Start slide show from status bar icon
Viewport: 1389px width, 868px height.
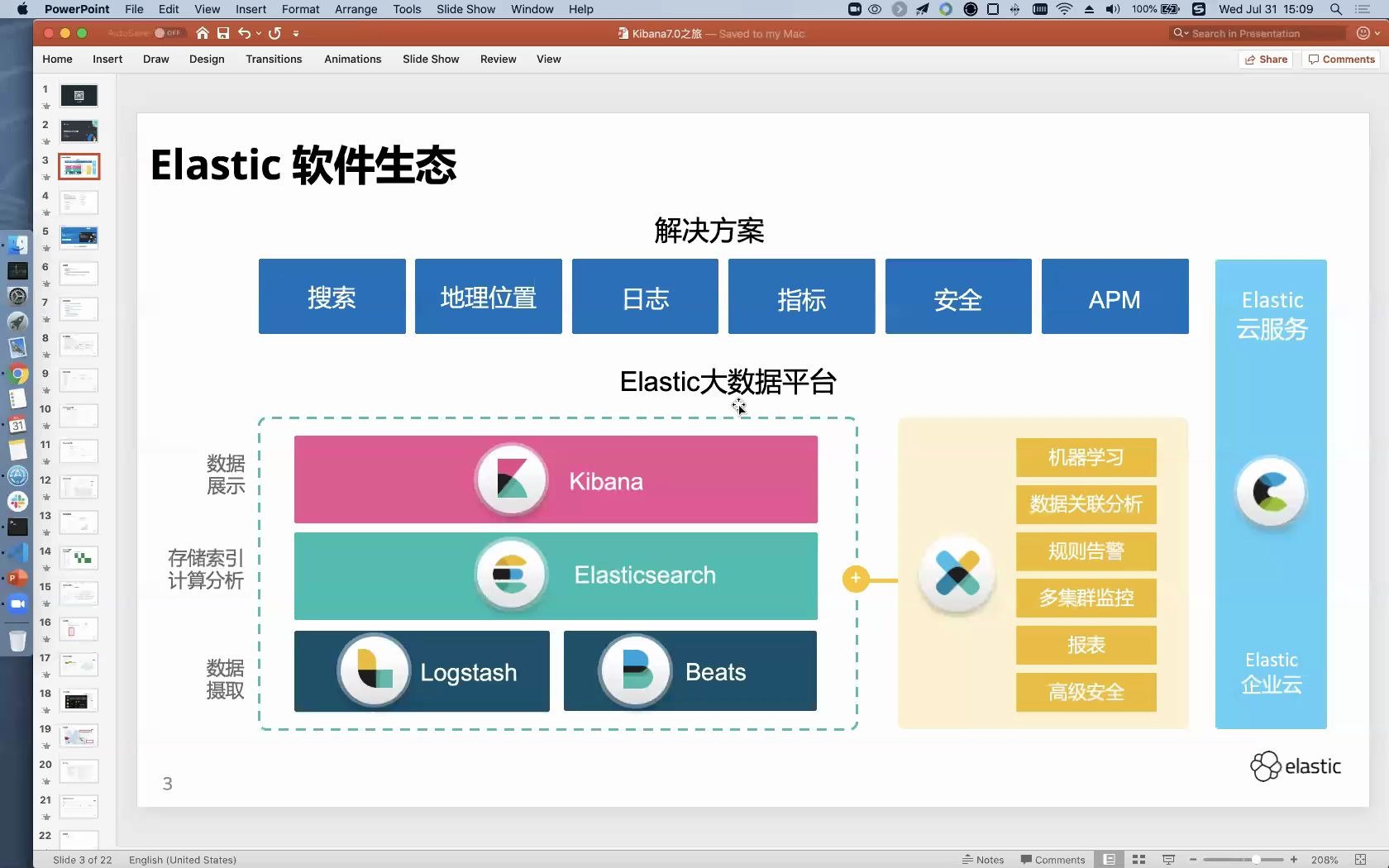click(1168, 860)
